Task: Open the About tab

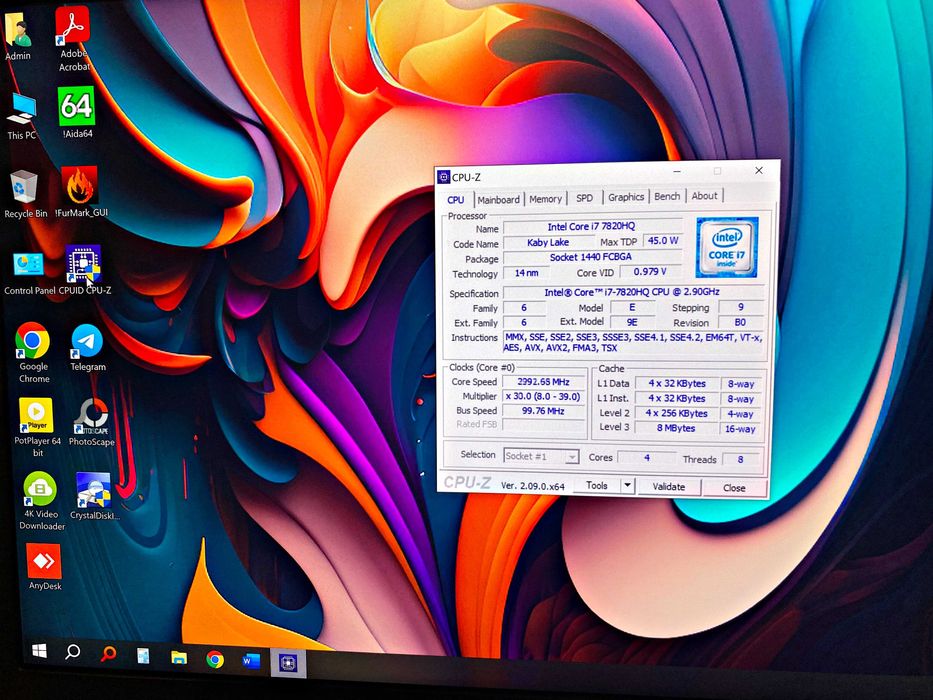Action: click(705, 196)
